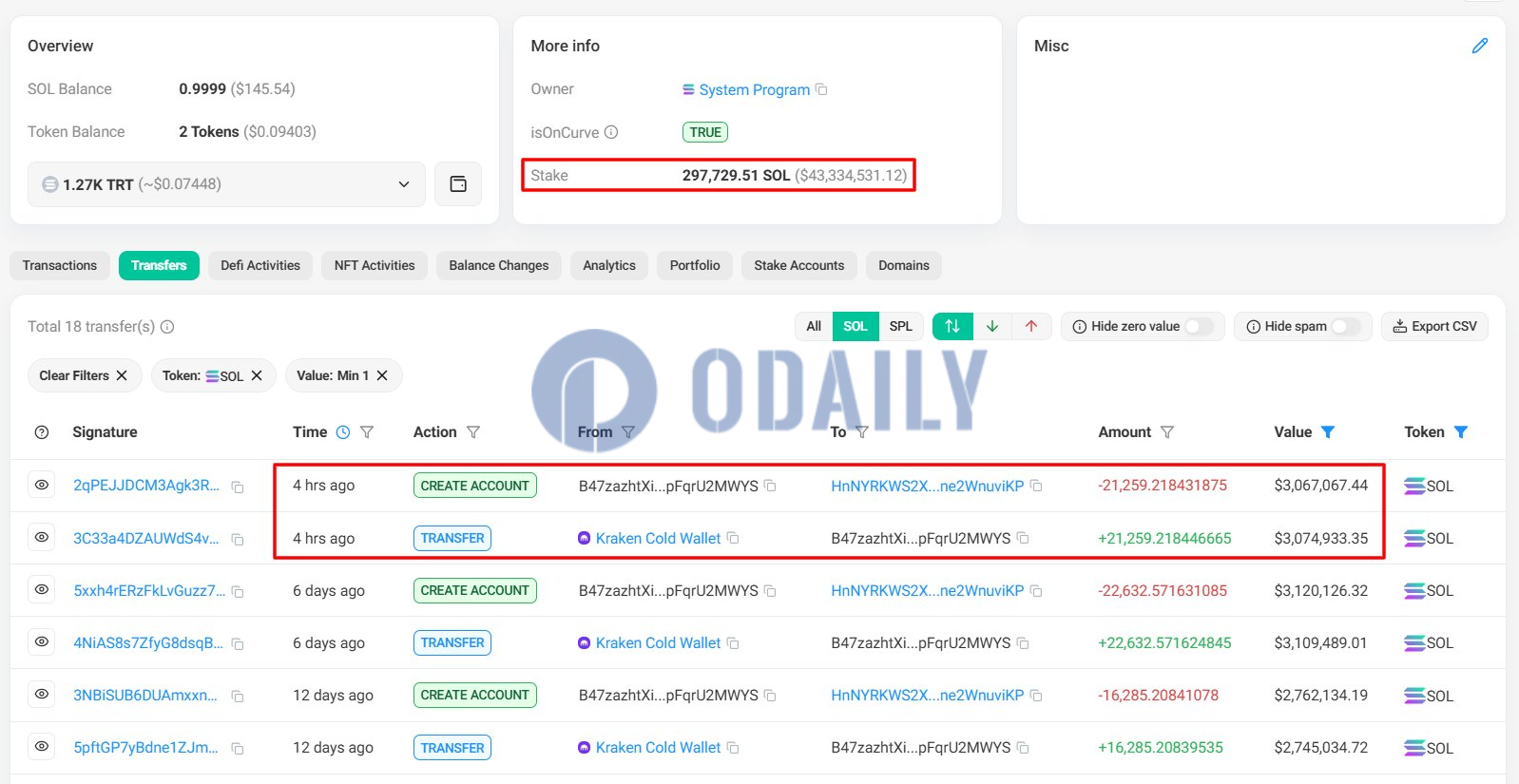The width and height of the screenshot is (1519, 784).
Task: Select the SOL token filter button
Action: (x=856, y=326)
